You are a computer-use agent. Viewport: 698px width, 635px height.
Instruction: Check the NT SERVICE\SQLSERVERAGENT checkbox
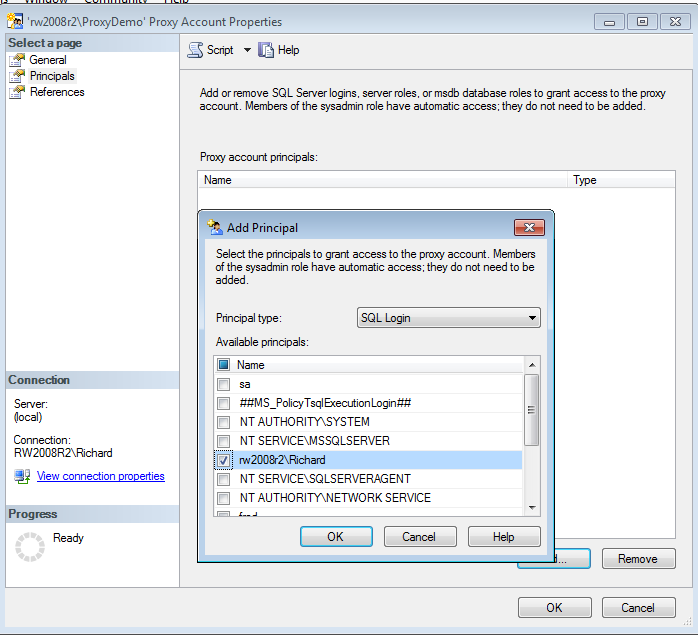(x=223, y=479)
